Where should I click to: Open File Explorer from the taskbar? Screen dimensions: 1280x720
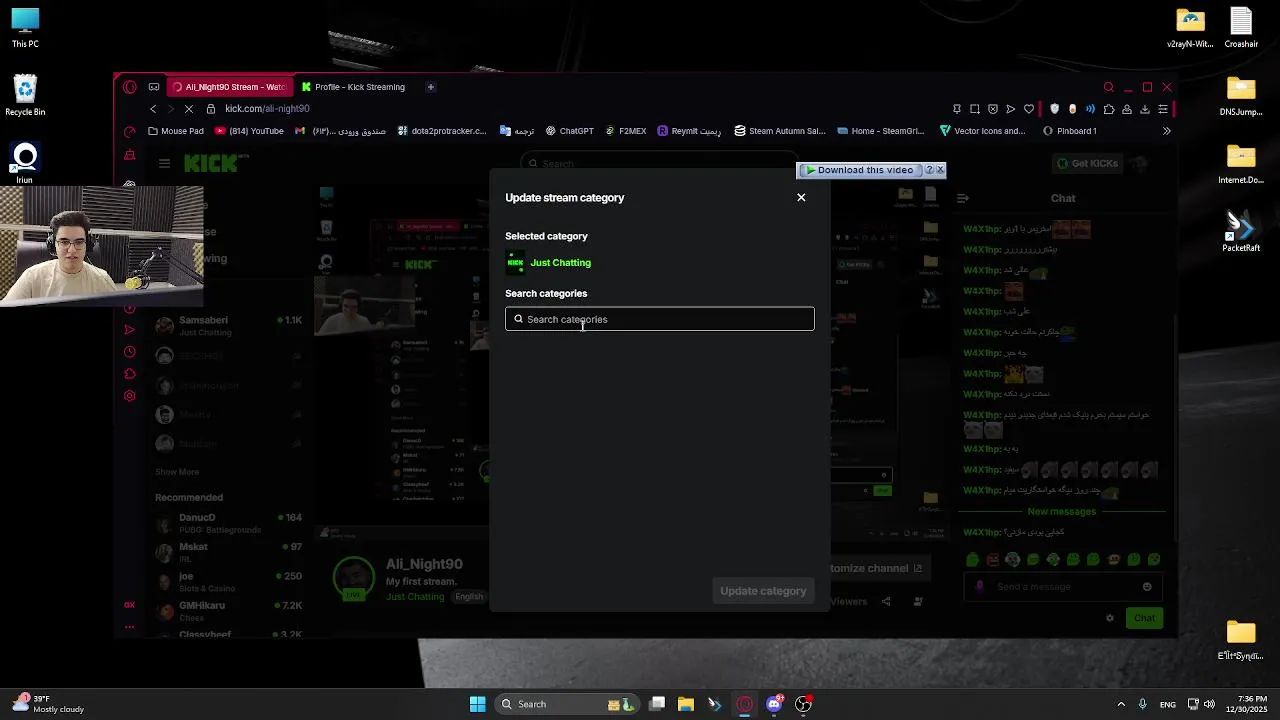(x=686, y=704)
